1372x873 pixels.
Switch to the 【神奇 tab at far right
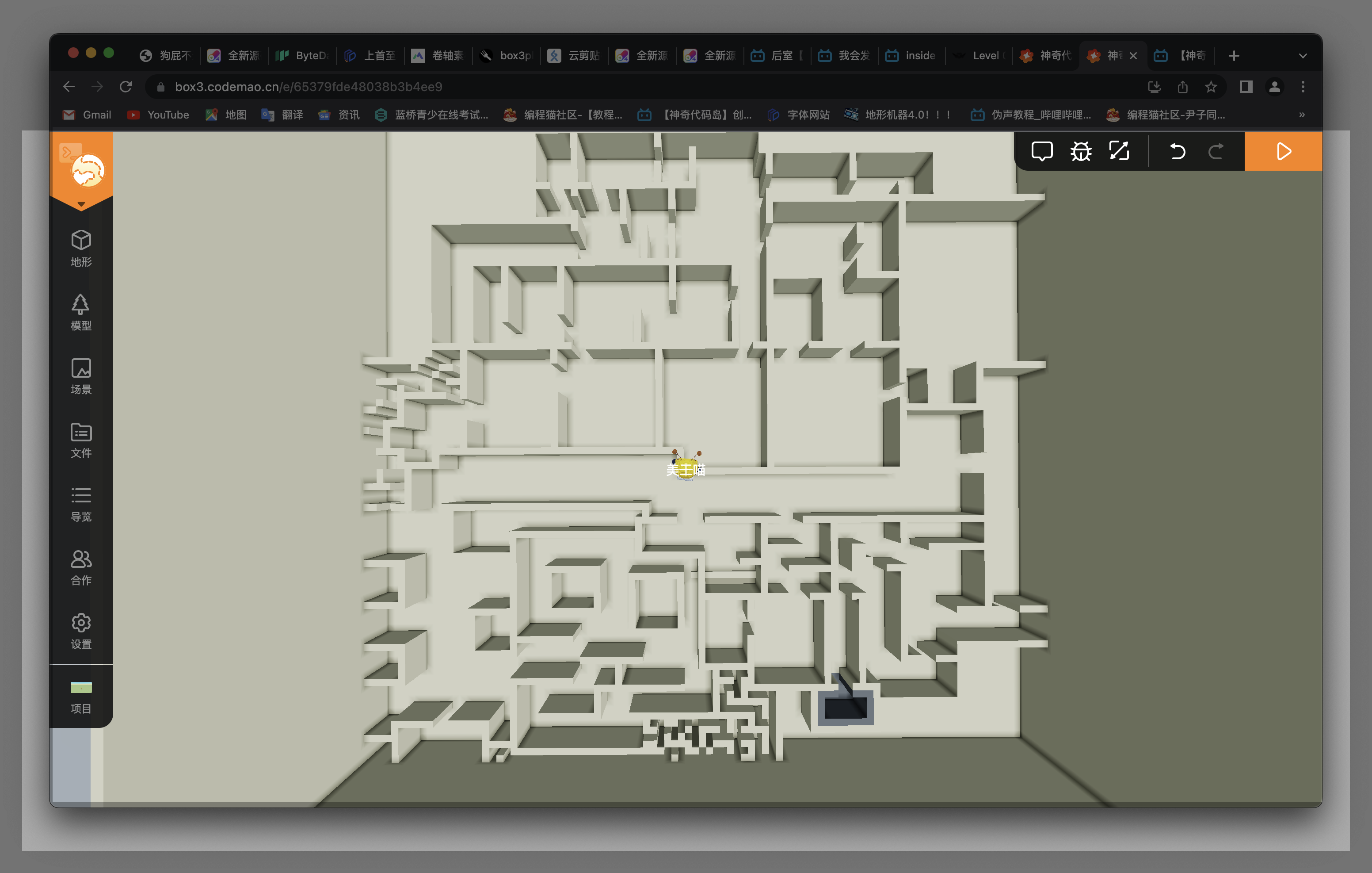1181,55
